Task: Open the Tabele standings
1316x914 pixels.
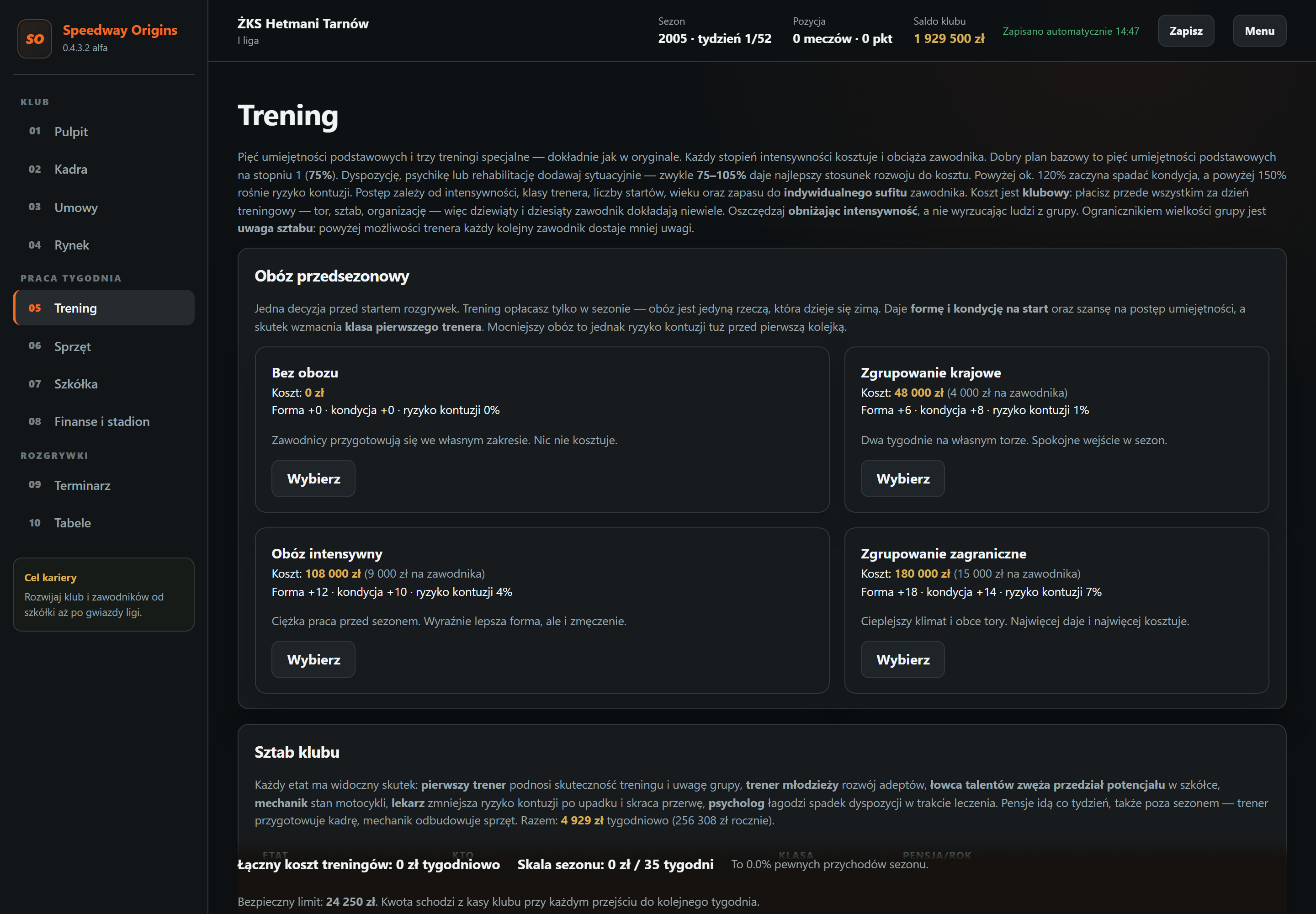Action: [x=104, y=523]
